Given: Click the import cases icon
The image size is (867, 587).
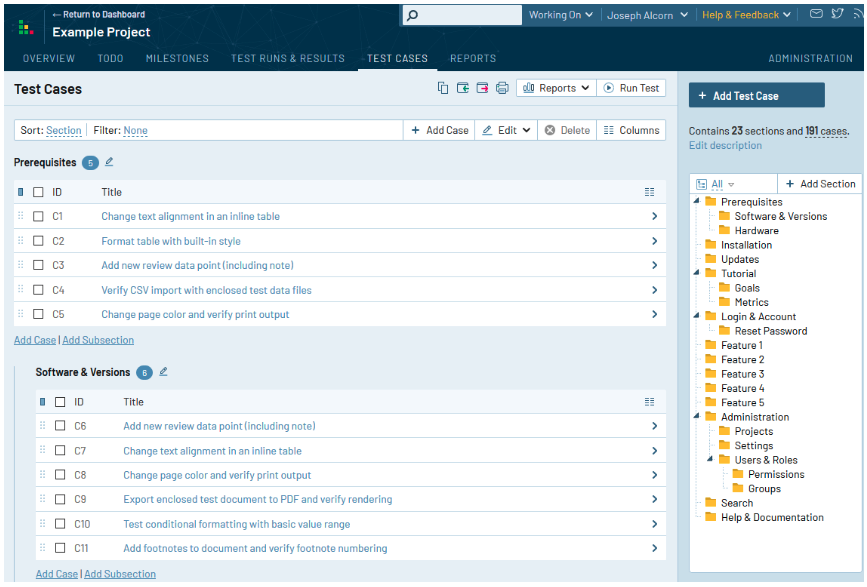Looking at the screenshot, I should [x=463, y=88].
